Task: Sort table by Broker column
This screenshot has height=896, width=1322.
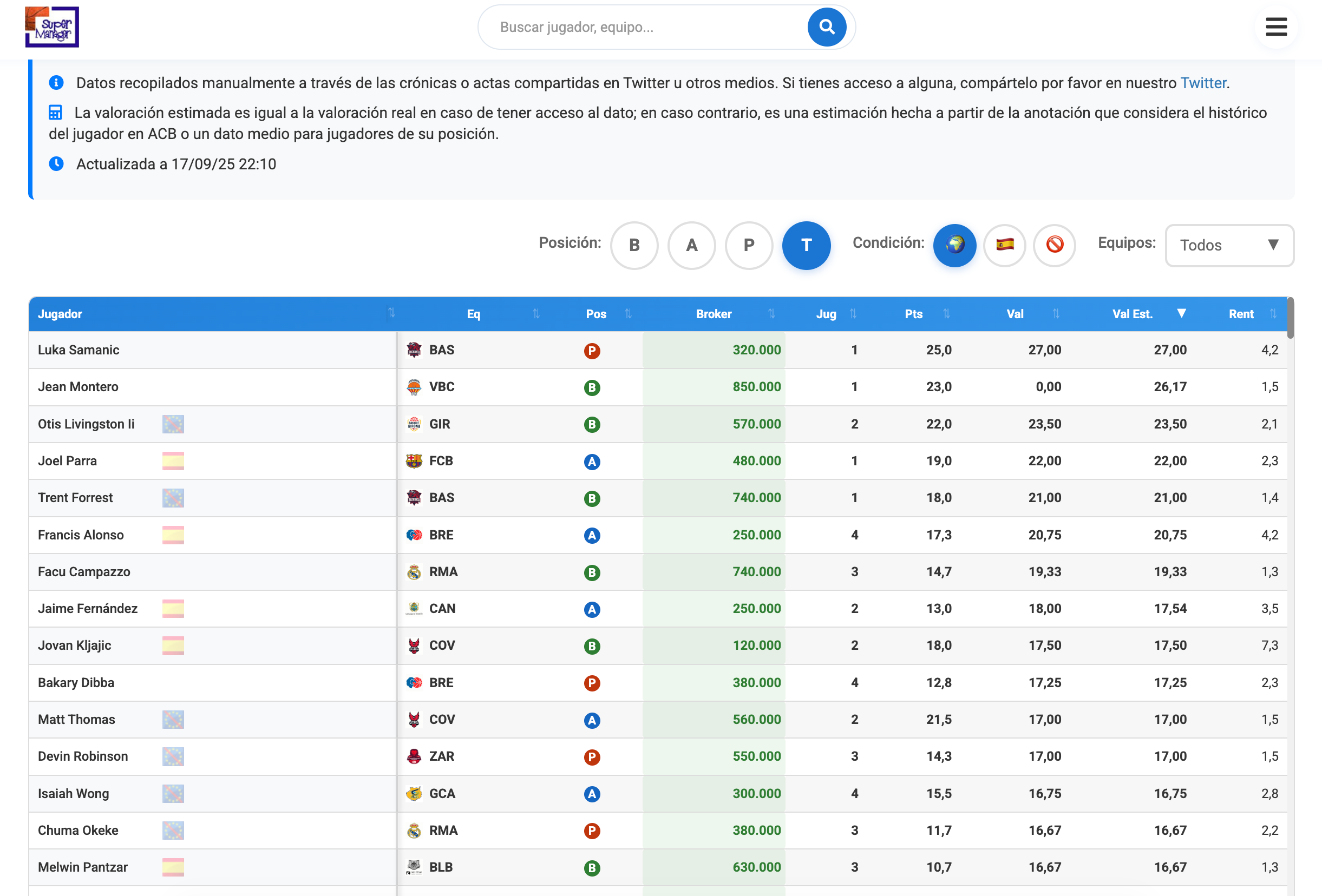Action: click(x=715, y=314)
